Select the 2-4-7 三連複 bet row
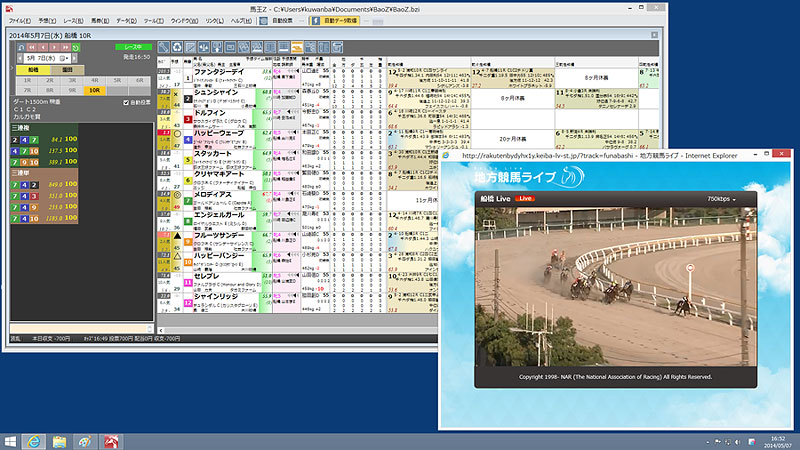 click(x=44, y=139)
